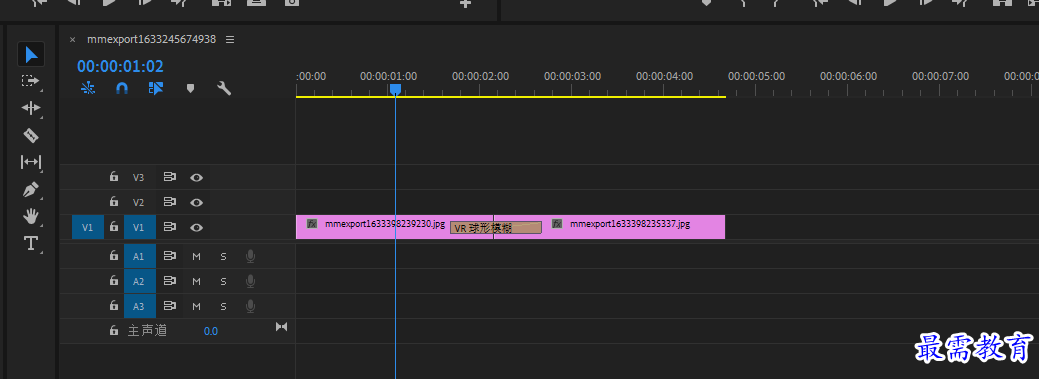Toggle the V2 track lock
Image resolution: width=1039 pixels, height=379 pixels.
point(114,201)
